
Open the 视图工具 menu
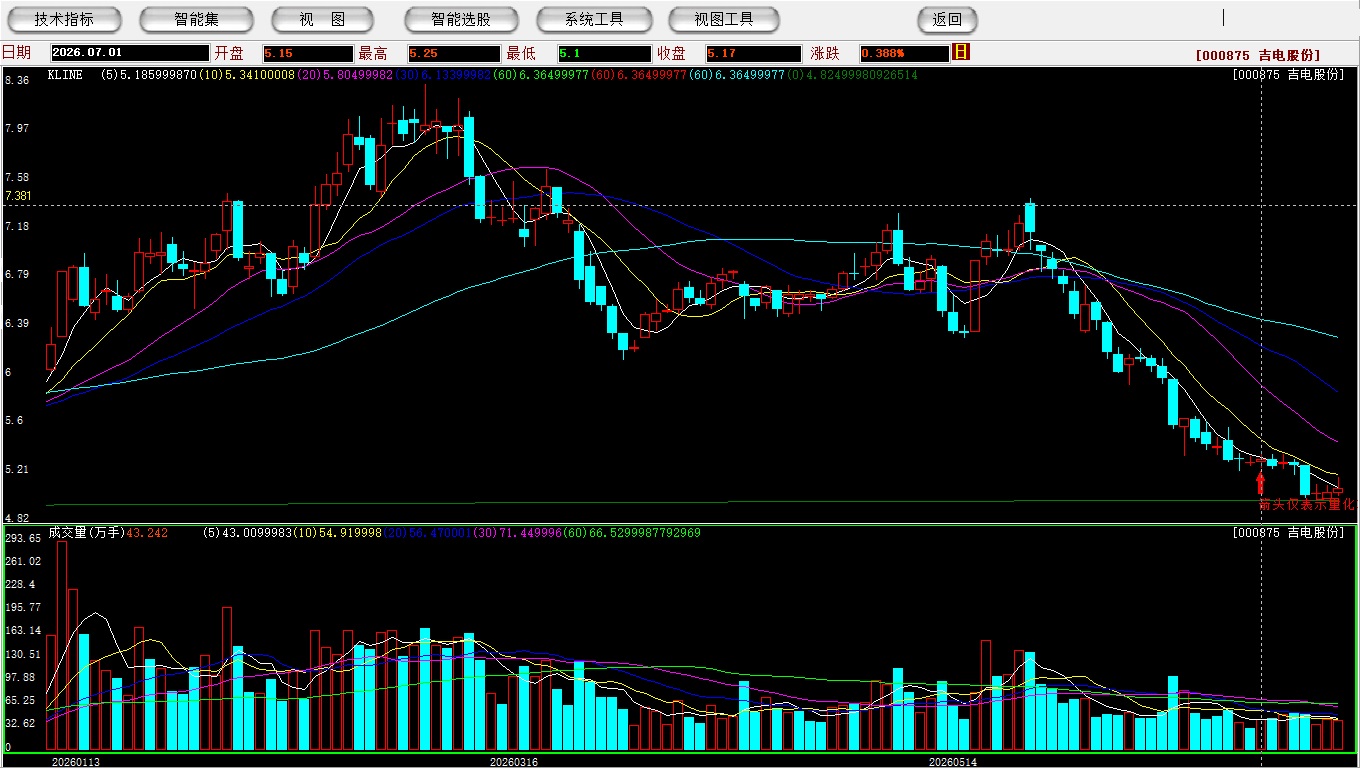(x=724, y=19)
